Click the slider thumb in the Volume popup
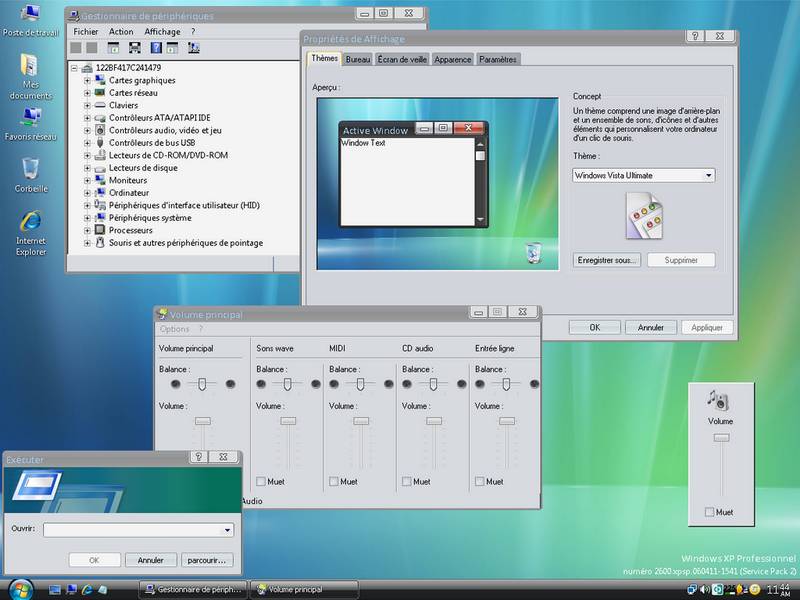Viewport: 800px width, 600px height. point(721,438)
